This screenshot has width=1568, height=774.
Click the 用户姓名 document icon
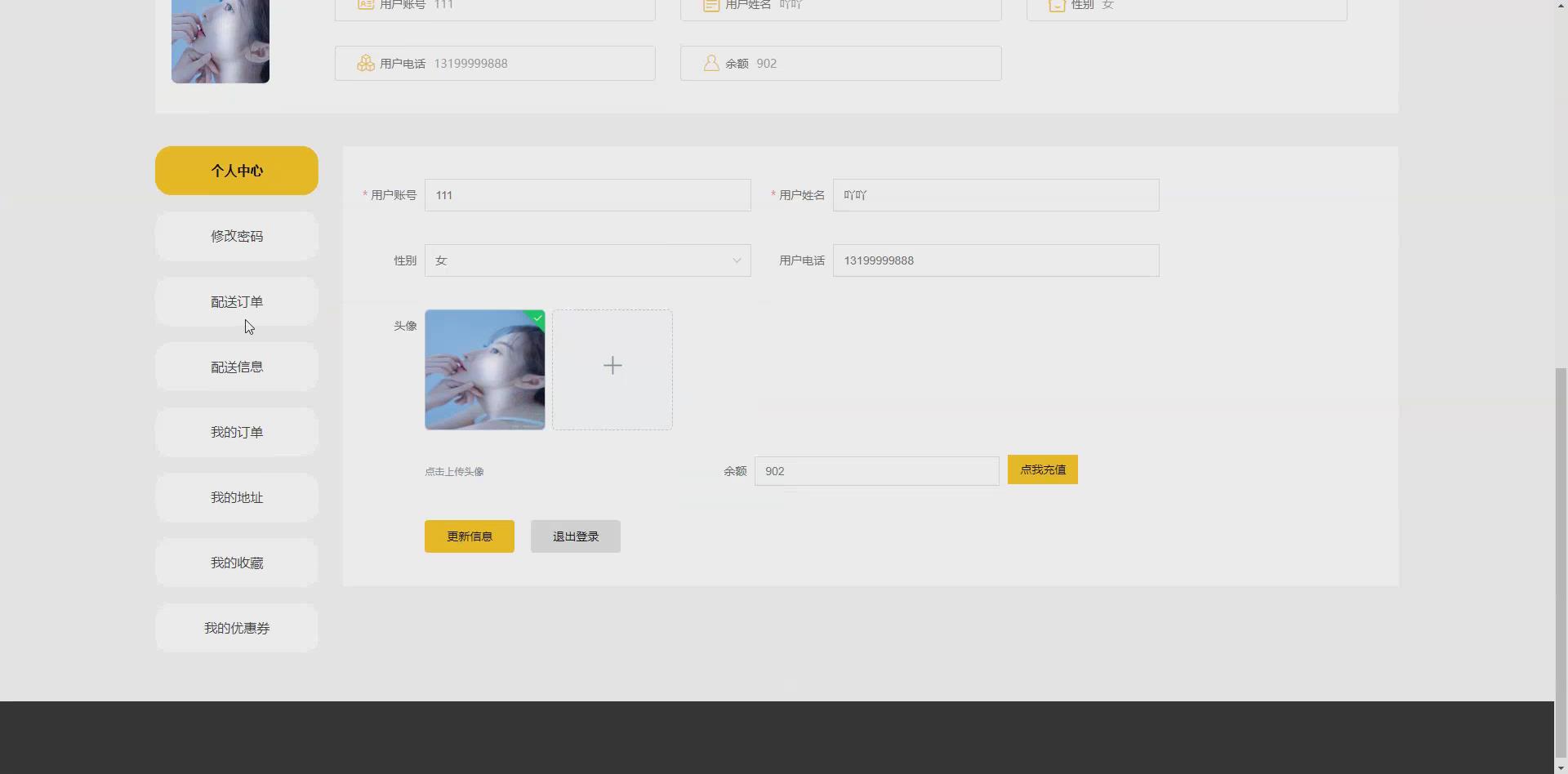[710, 5]
